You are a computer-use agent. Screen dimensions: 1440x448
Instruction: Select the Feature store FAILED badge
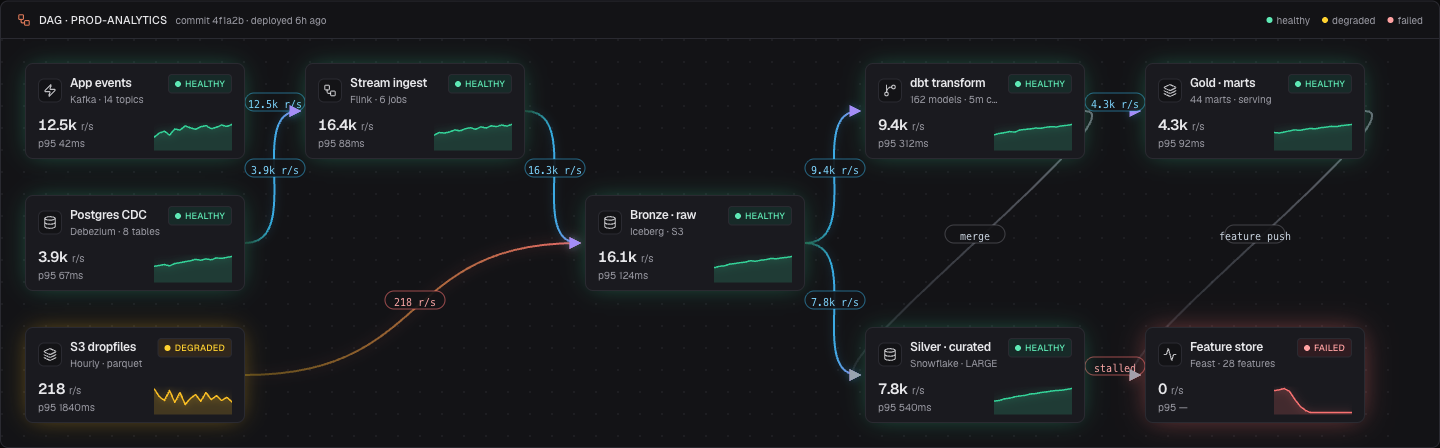point(1324,347)
